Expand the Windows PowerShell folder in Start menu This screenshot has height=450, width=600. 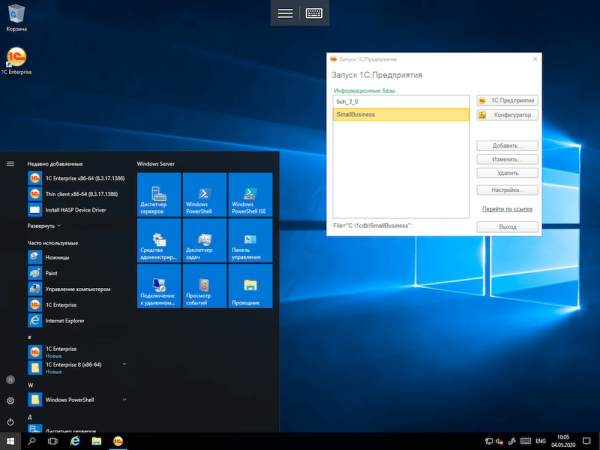coord(124,398)
